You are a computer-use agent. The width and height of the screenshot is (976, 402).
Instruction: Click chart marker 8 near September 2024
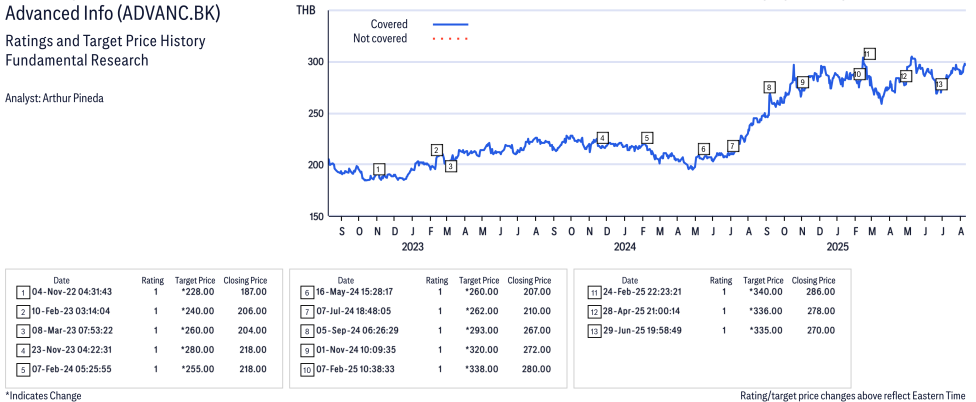pyautogui.click(x=770, y=87)
